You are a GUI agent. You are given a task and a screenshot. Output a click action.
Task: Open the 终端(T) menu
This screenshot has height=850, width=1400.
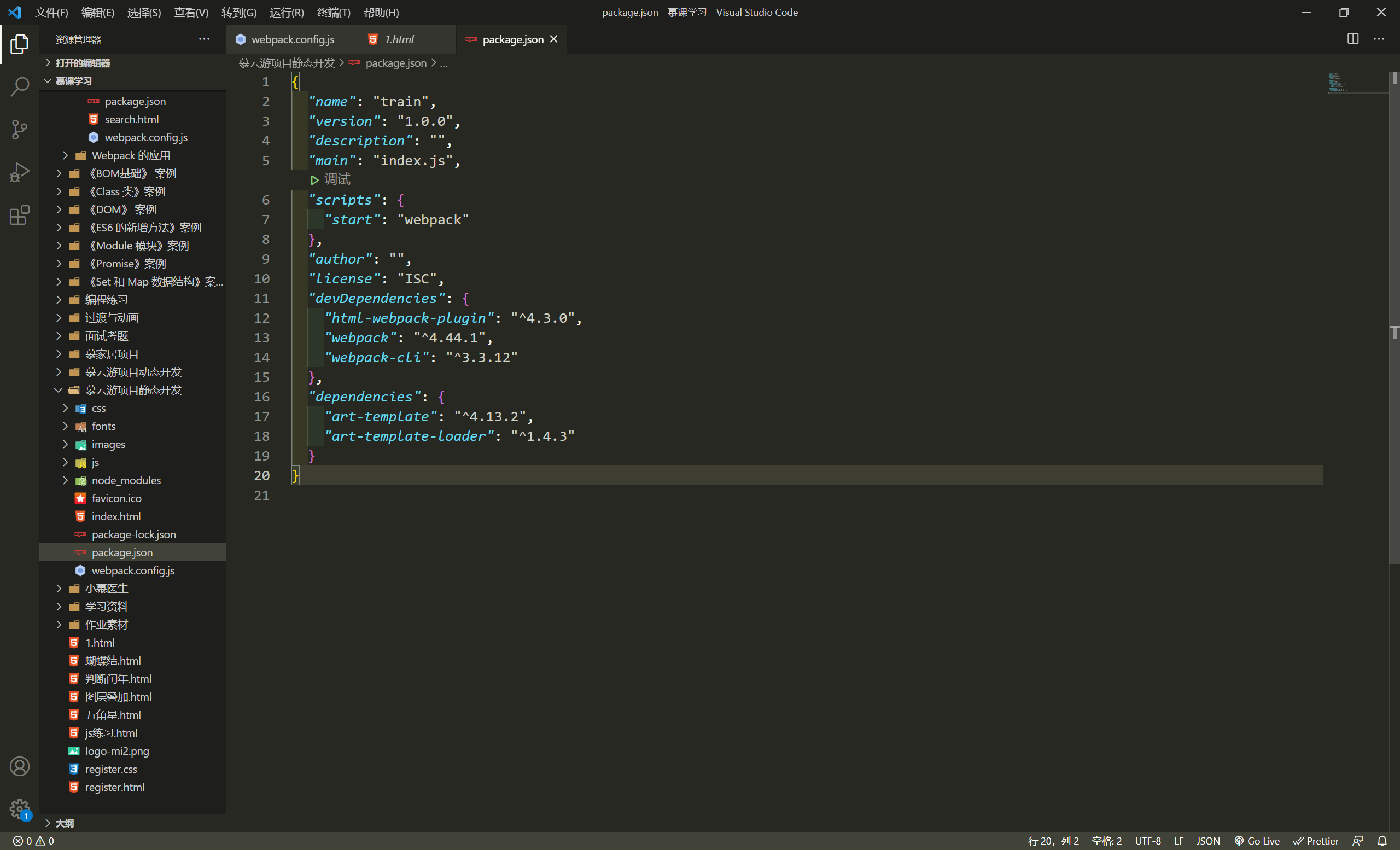click(x=334, y=12)
